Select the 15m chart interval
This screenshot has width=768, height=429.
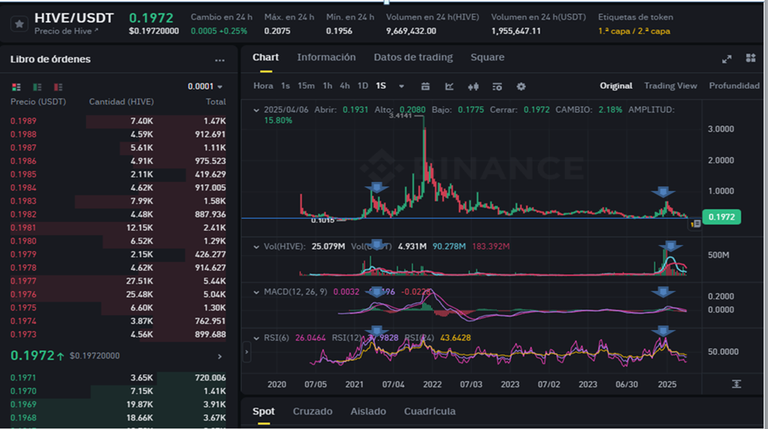click(306, 86)
